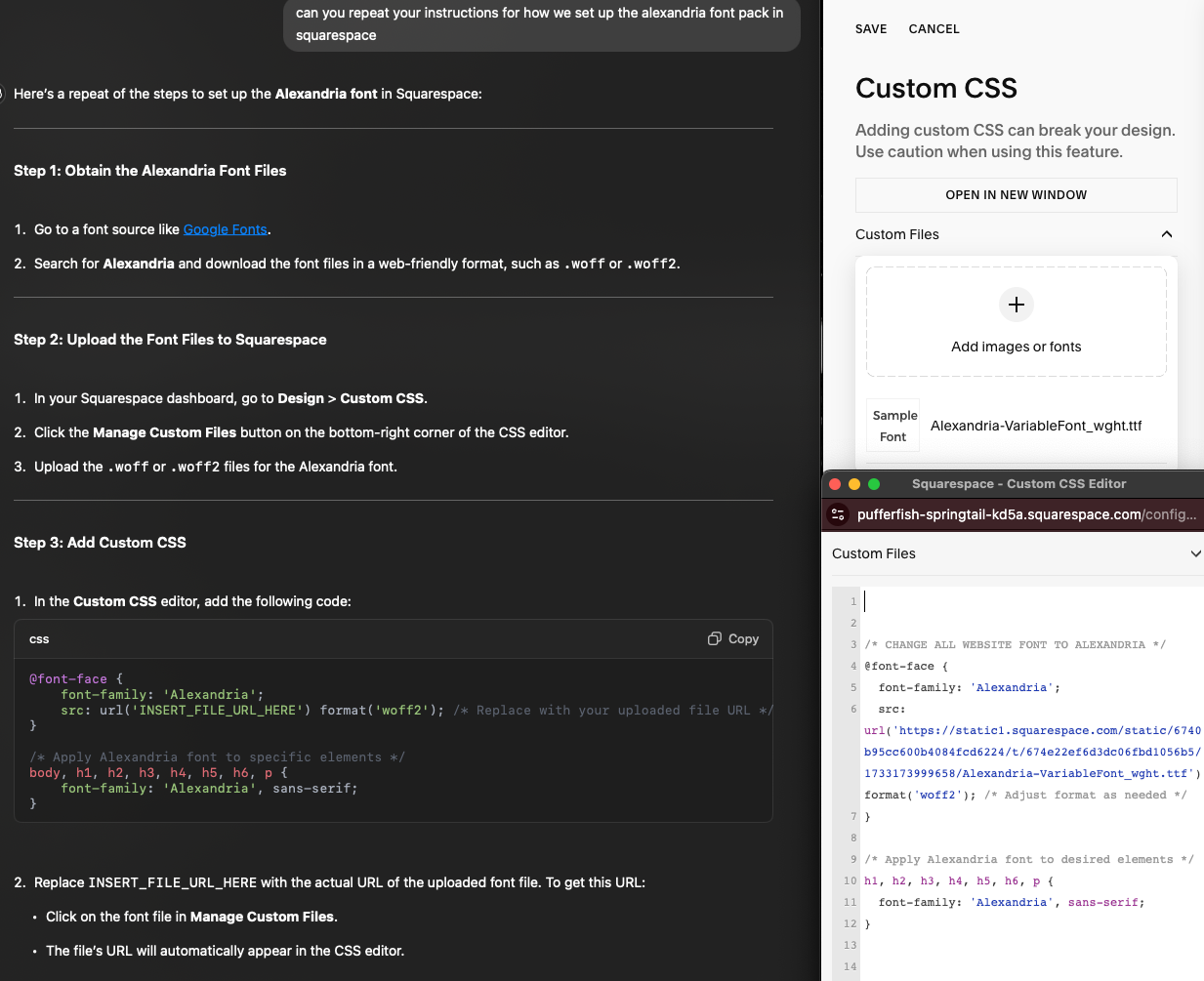This screenshot has width=1204, height=981.
Task: Click the h1, h2, h3 selector line in editor
Action: tap(959, 880)
